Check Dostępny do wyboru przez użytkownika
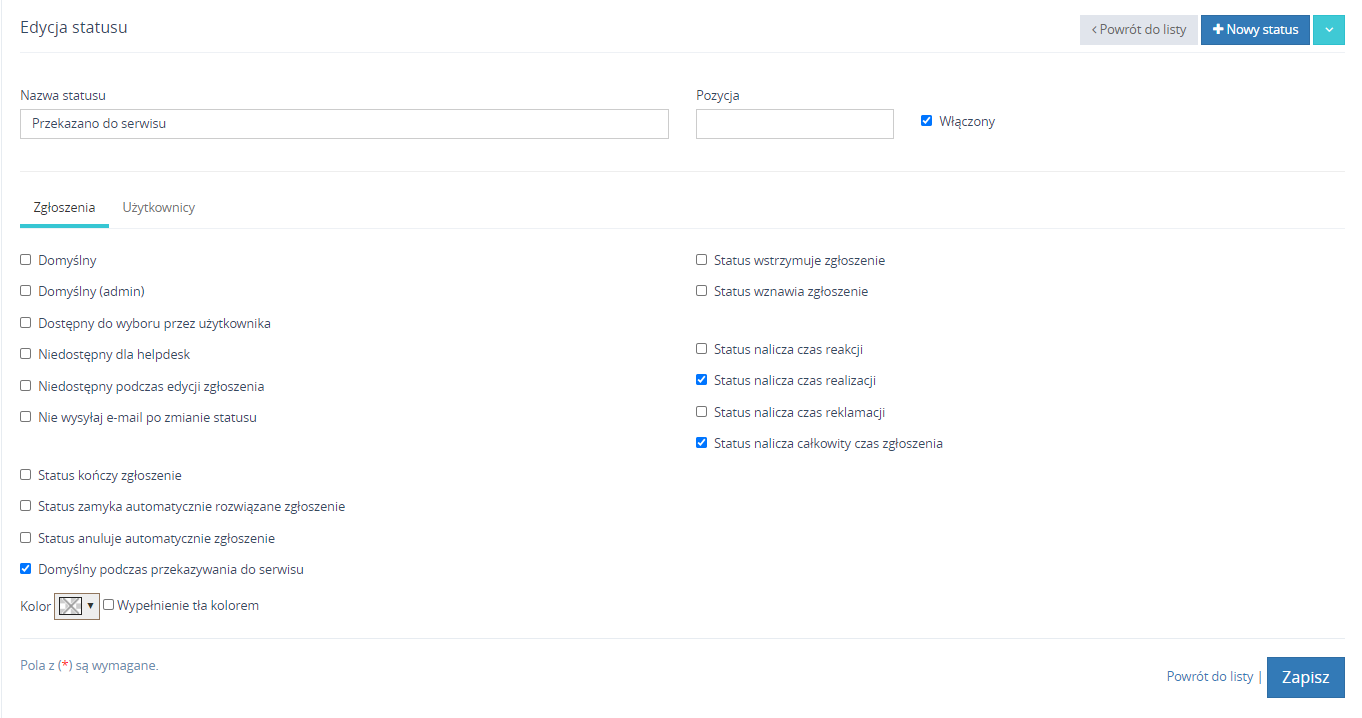The image size is (1362, 718). tap(26, 323)
